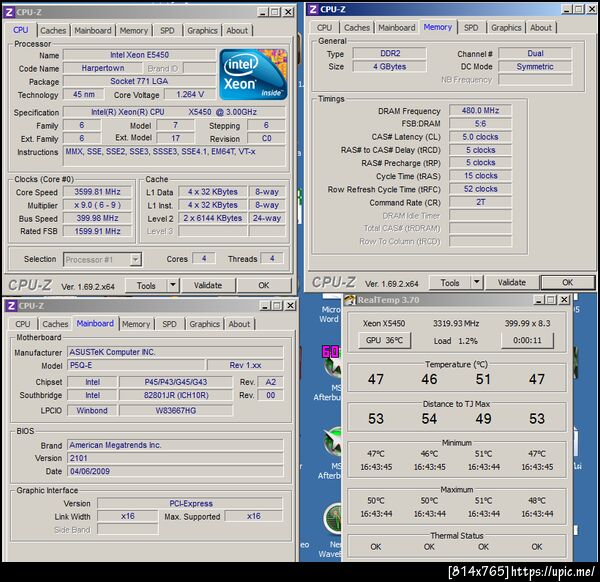Click Rated FSB value 1599.91 MHz

[97, 231]
